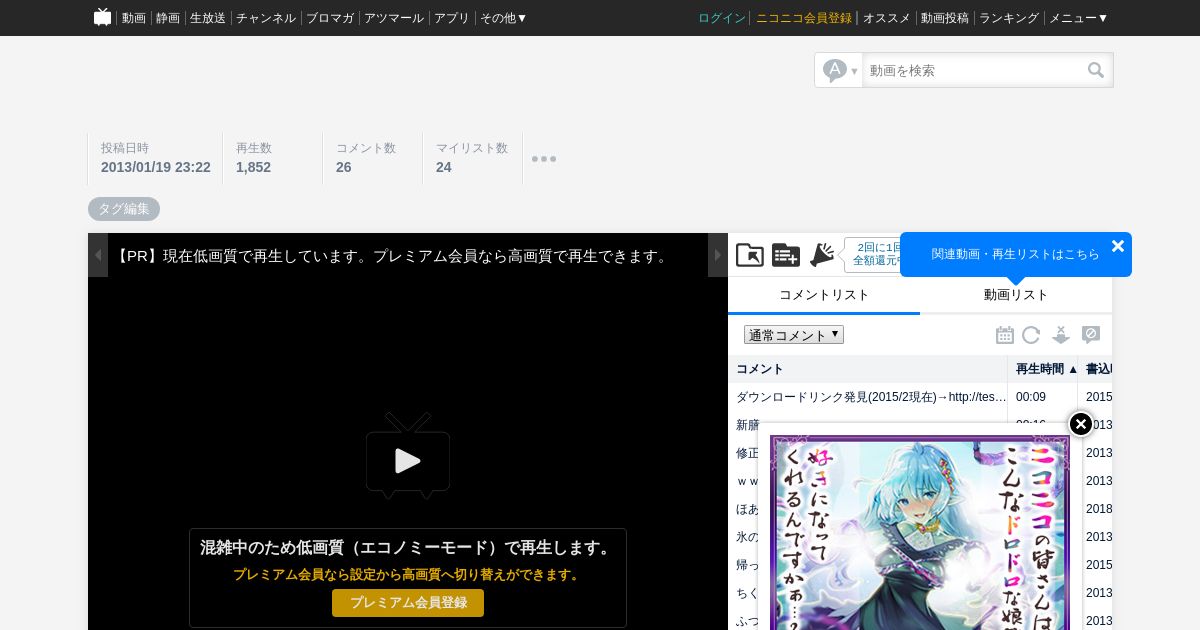Click the 【PR】 low quality notice text

(x=394, y=256)
